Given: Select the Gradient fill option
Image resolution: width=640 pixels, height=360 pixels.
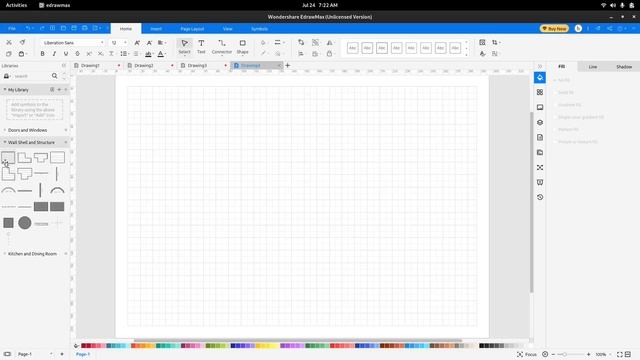Looking at the screenshot, I should (x=567, y=104).
